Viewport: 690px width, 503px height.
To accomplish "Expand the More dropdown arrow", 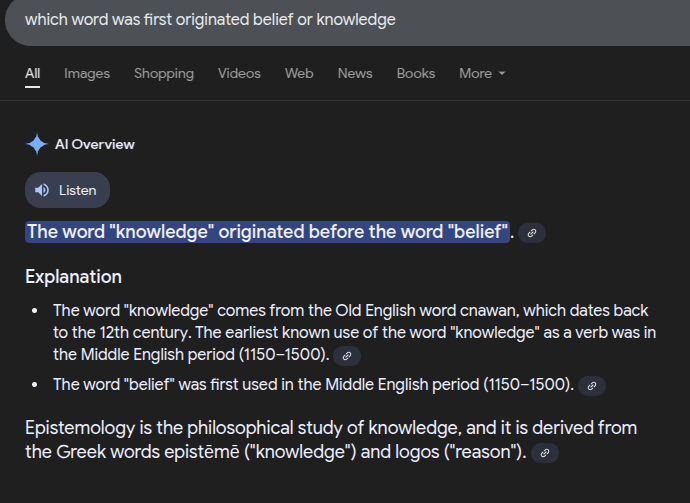I will click(502, 73).
